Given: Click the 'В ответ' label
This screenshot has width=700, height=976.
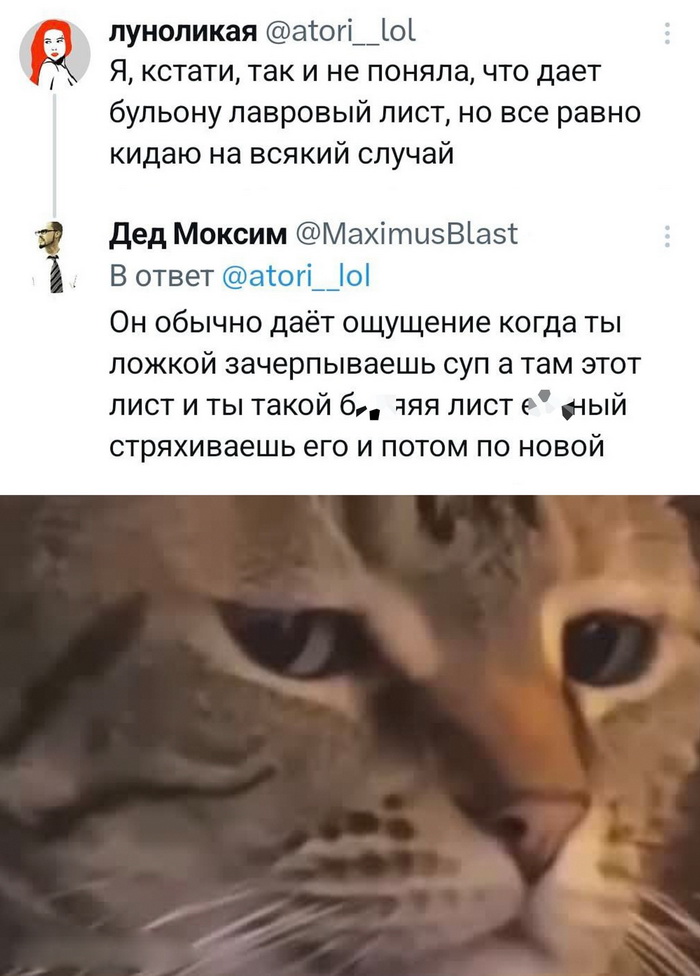Looking at the screenshot, I should (162, 276).
